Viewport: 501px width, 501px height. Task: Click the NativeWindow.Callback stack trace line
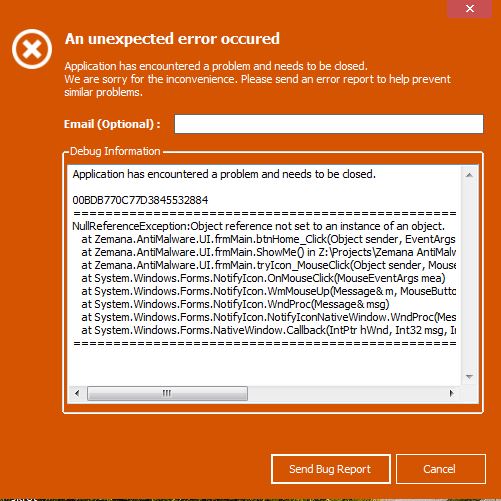pyautogui.click(x=268, y=330)
